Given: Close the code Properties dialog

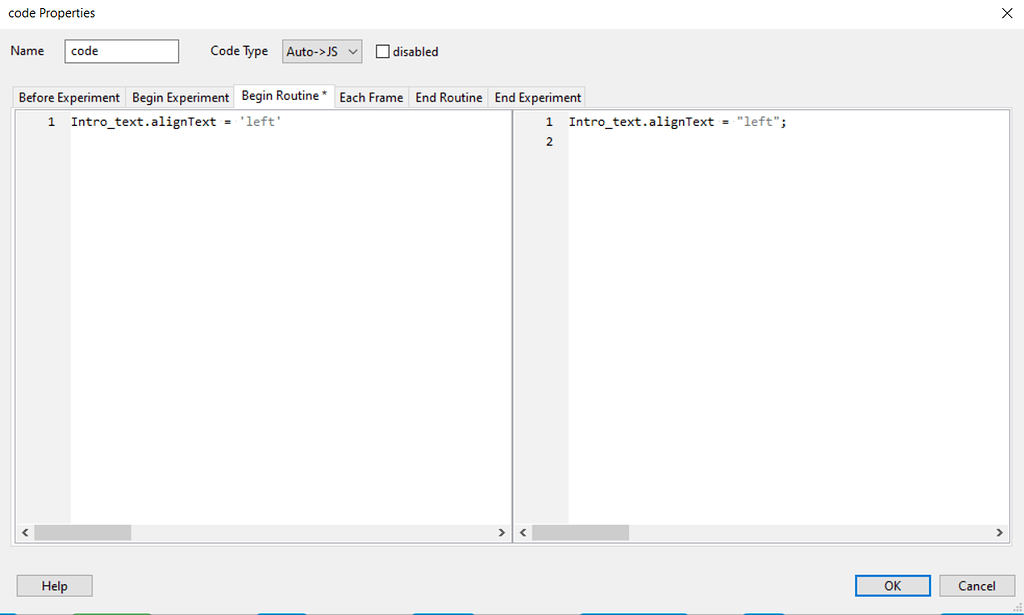Looking at the screenshot, I should (1007, 13).
